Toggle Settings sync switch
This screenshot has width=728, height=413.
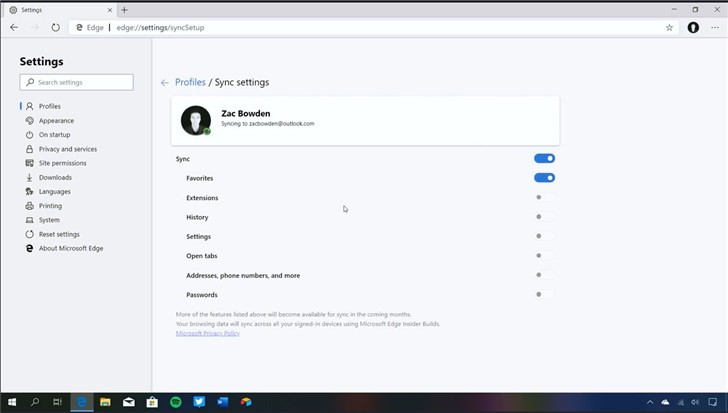544,236
